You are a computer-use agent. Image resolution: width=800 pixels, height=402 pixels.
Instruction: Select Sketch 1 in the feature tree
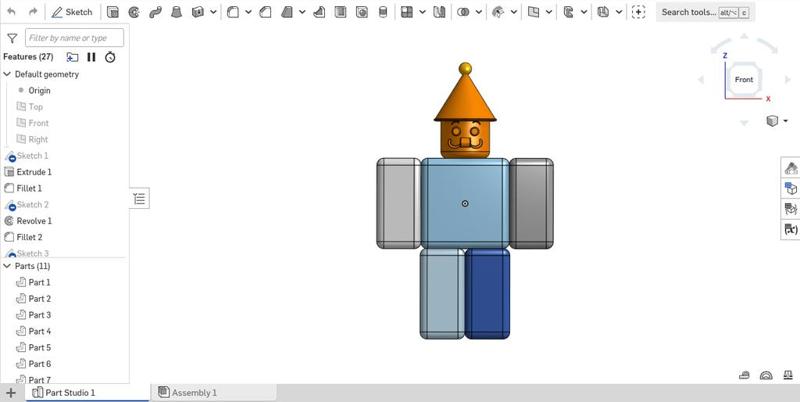[32, 156]
